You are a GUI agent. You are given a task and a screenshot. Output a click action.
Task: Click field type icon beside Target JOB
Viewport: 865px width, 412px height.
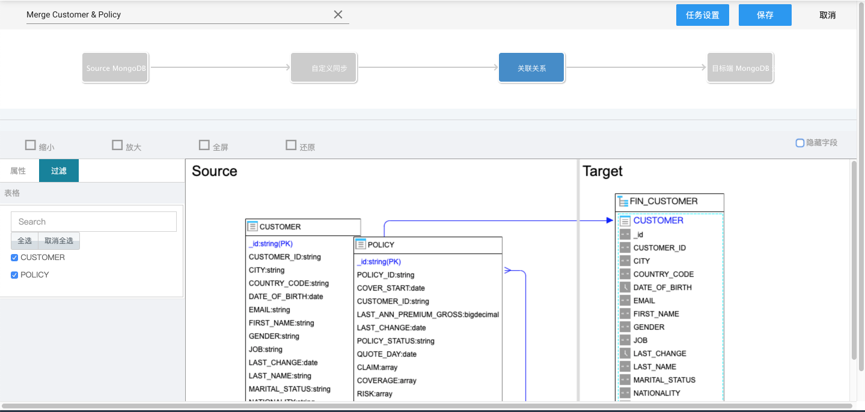point(625,340)
